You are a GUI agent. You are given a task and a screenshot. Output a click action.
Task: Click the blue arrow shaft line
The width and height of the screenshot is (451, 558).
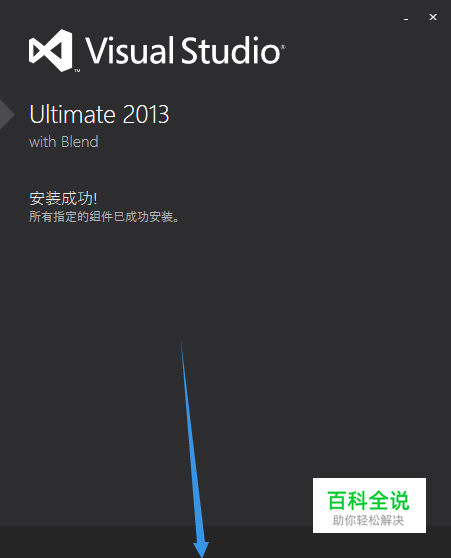(190, 441)
